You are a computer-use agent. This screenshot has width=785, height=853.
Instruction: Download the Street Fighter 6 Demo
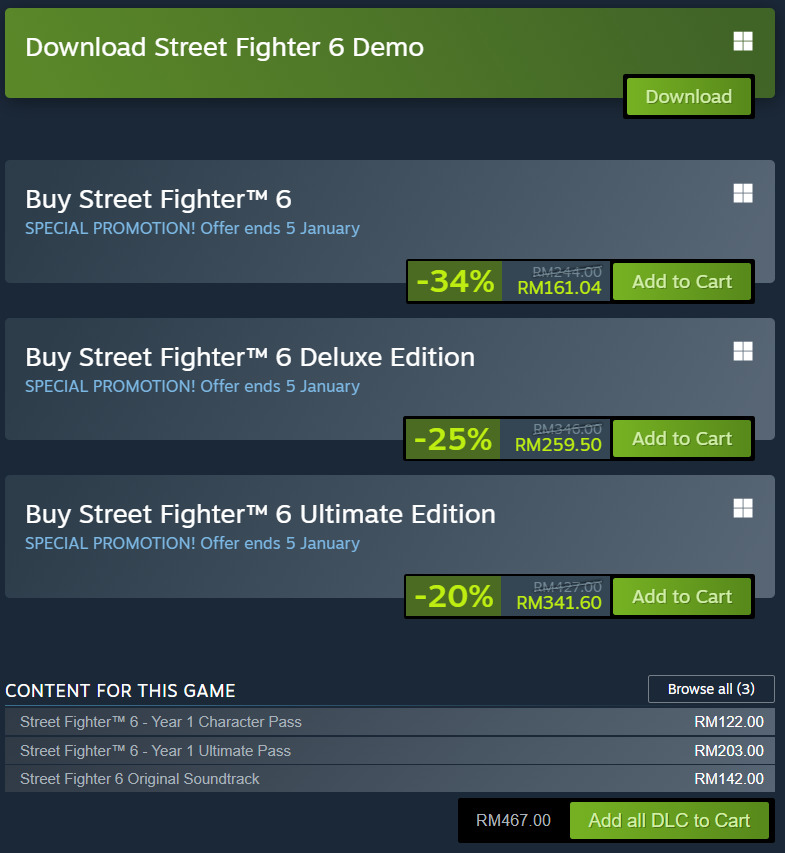click(x=688, y=97)
